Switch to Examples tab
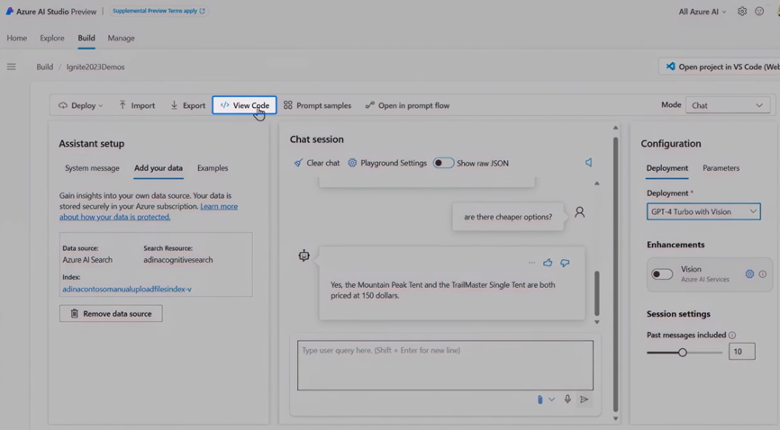780x430 pixels. (212, 168)
